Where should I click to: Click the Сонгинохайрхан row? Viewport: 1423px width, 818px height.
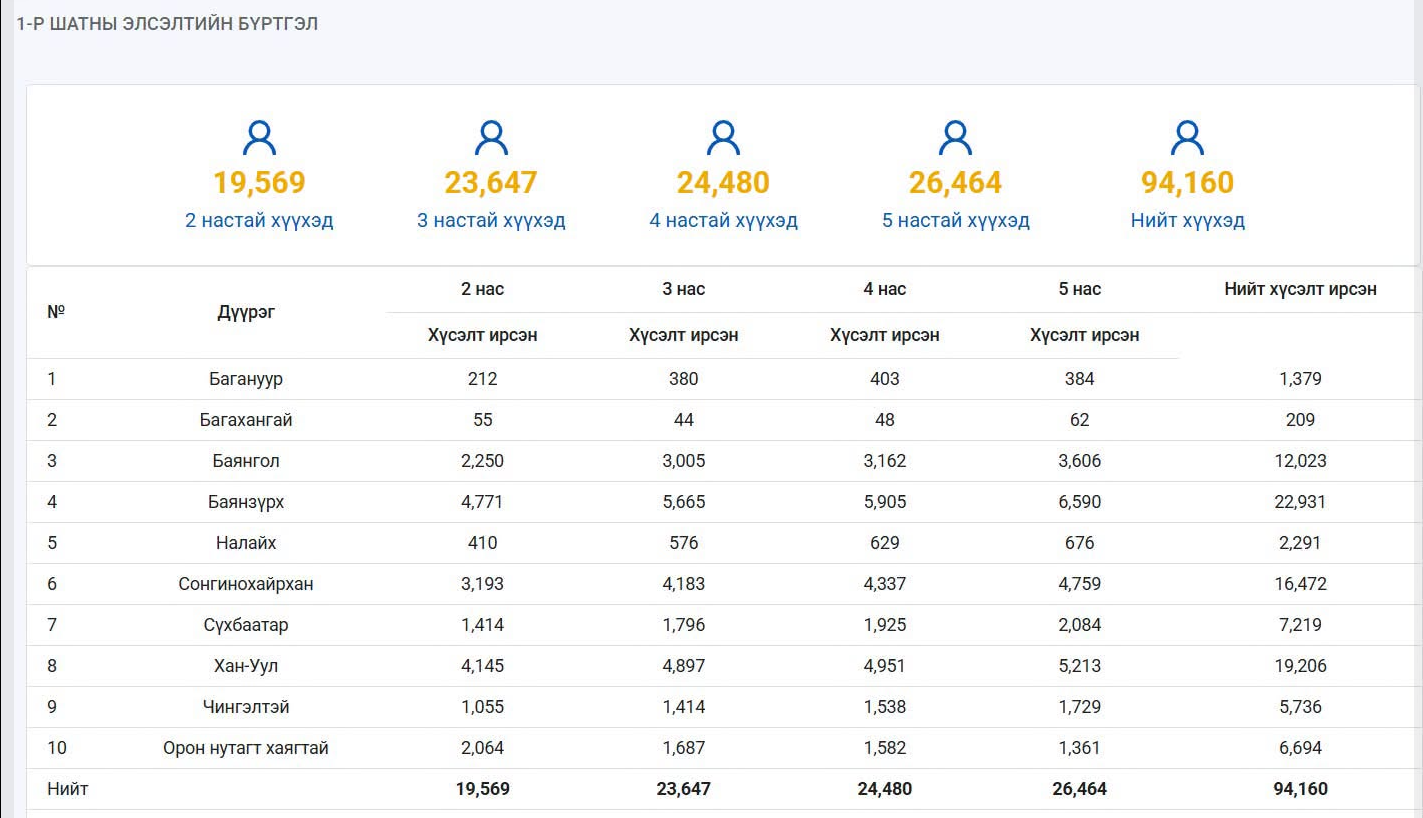(x=723, y=584)
